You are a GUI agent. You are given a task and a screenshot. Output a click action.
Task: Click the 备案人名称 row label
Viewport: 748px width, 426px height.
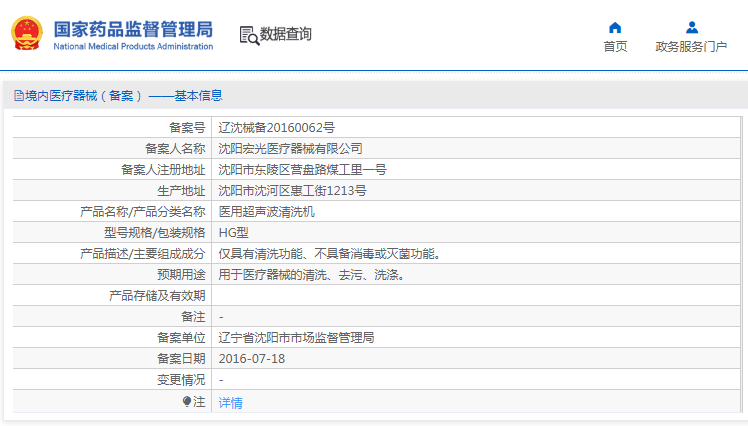click(175, 149)
